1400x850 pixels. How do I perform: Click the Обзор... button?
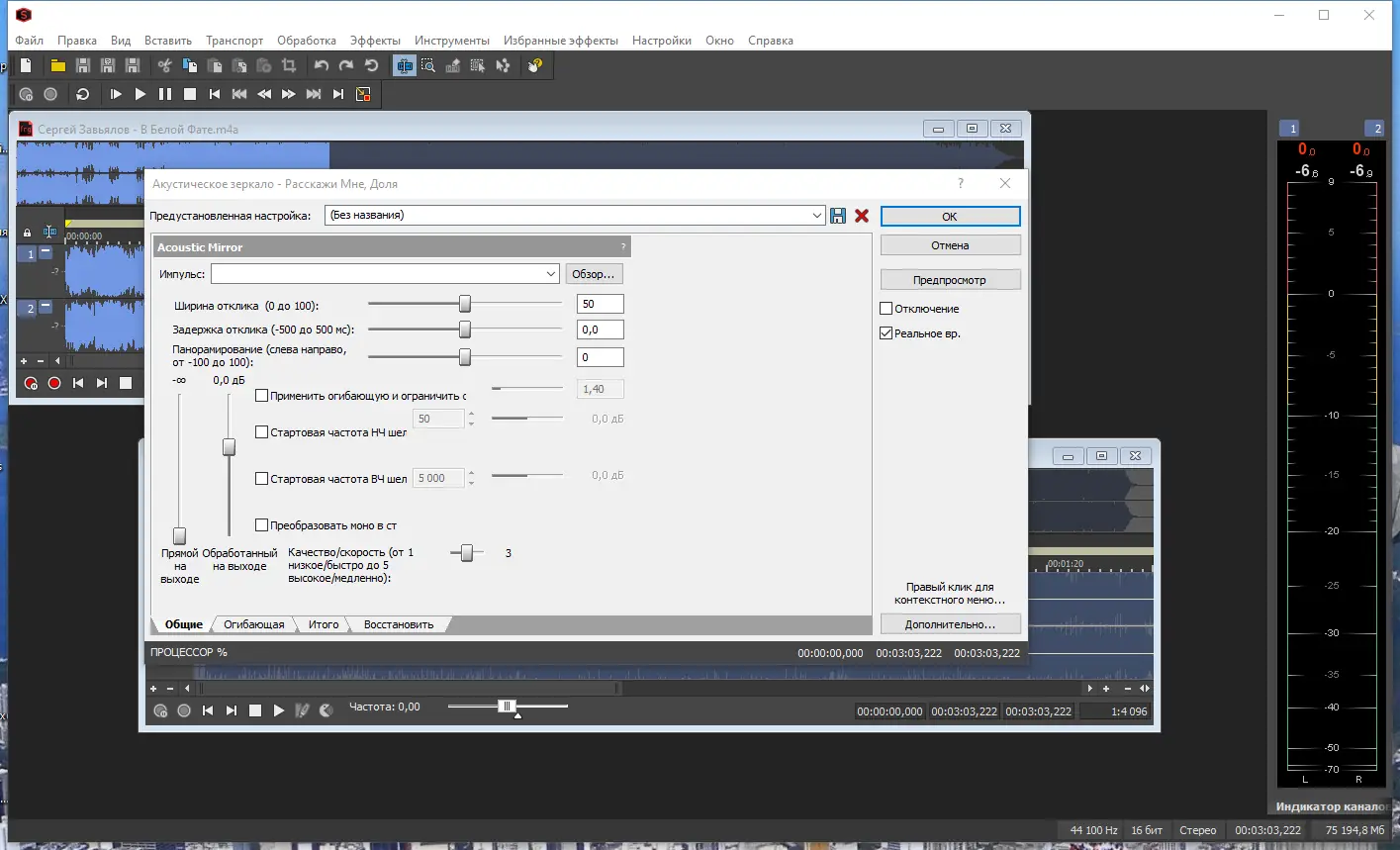click(x=594, y=274)
